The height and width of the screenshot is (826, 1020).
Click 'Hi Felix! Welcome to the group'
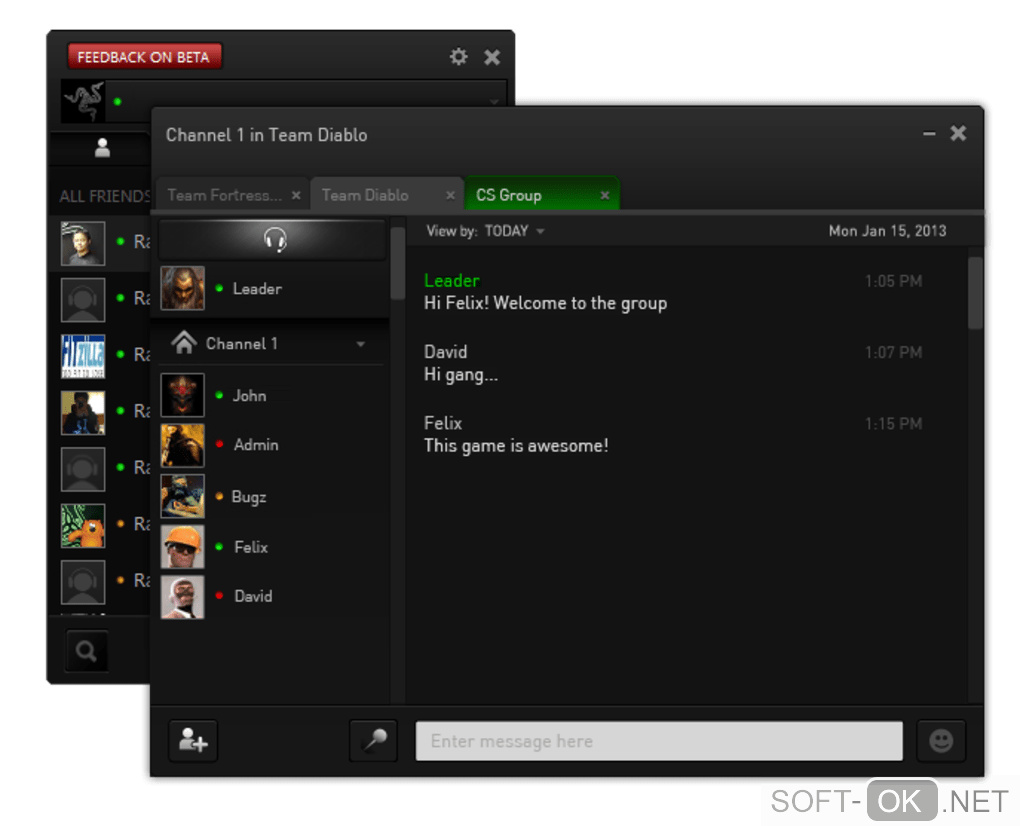pyautogui.click(x=545, y=303)
